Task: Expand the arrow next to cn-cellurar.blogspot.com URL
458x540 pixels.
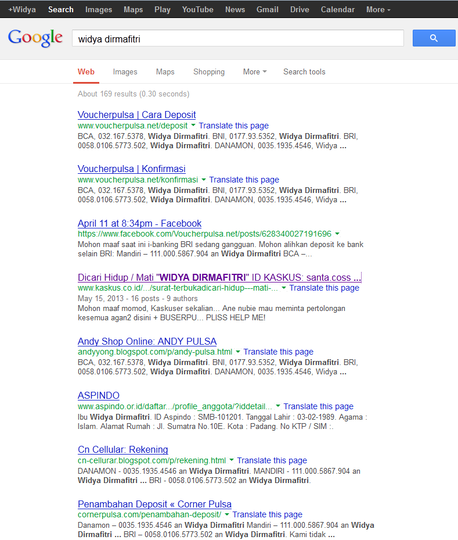Action: pos(231,460)
